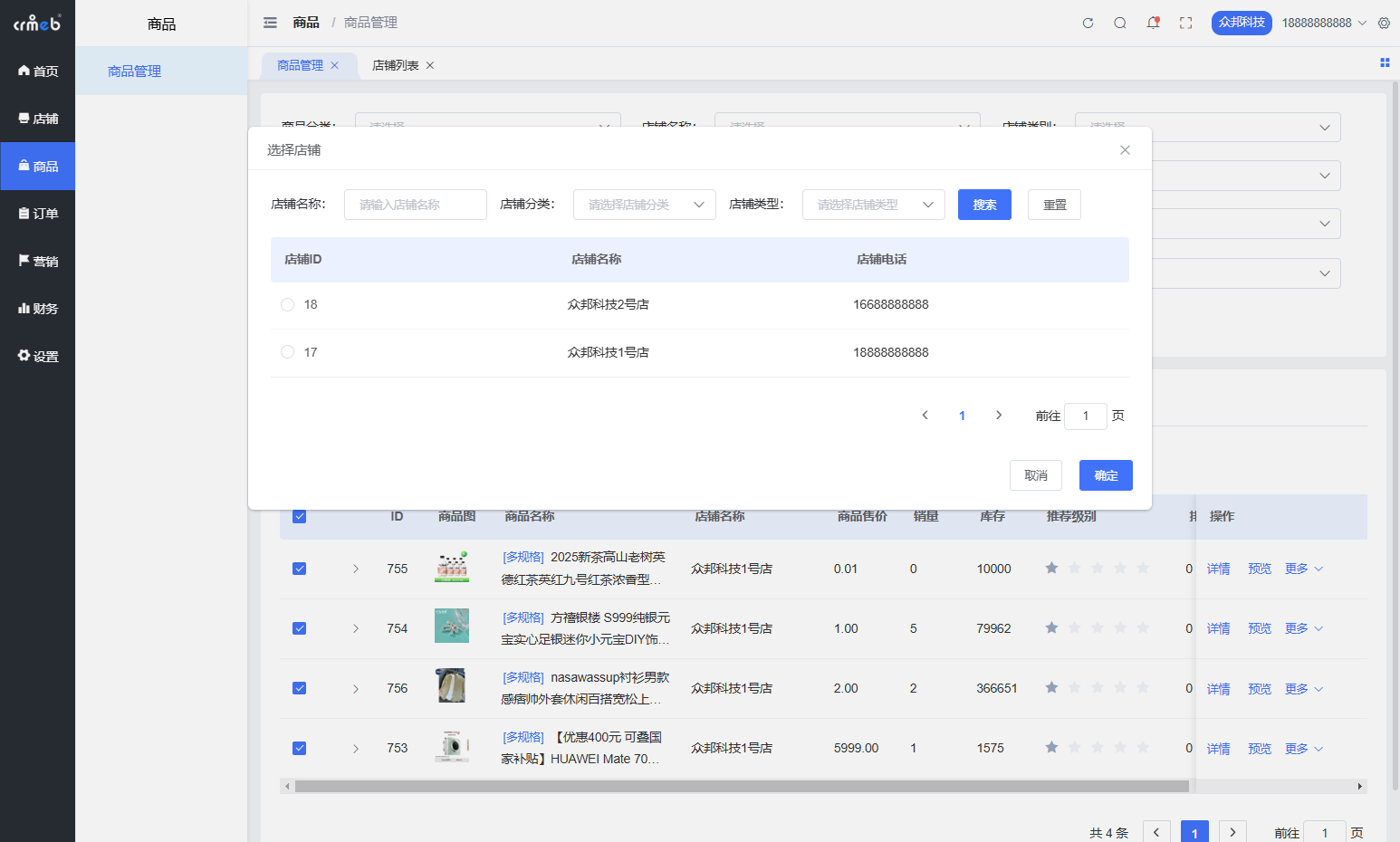
Task: Toggle fullscreen mode icon
Action: point(1185,23)
